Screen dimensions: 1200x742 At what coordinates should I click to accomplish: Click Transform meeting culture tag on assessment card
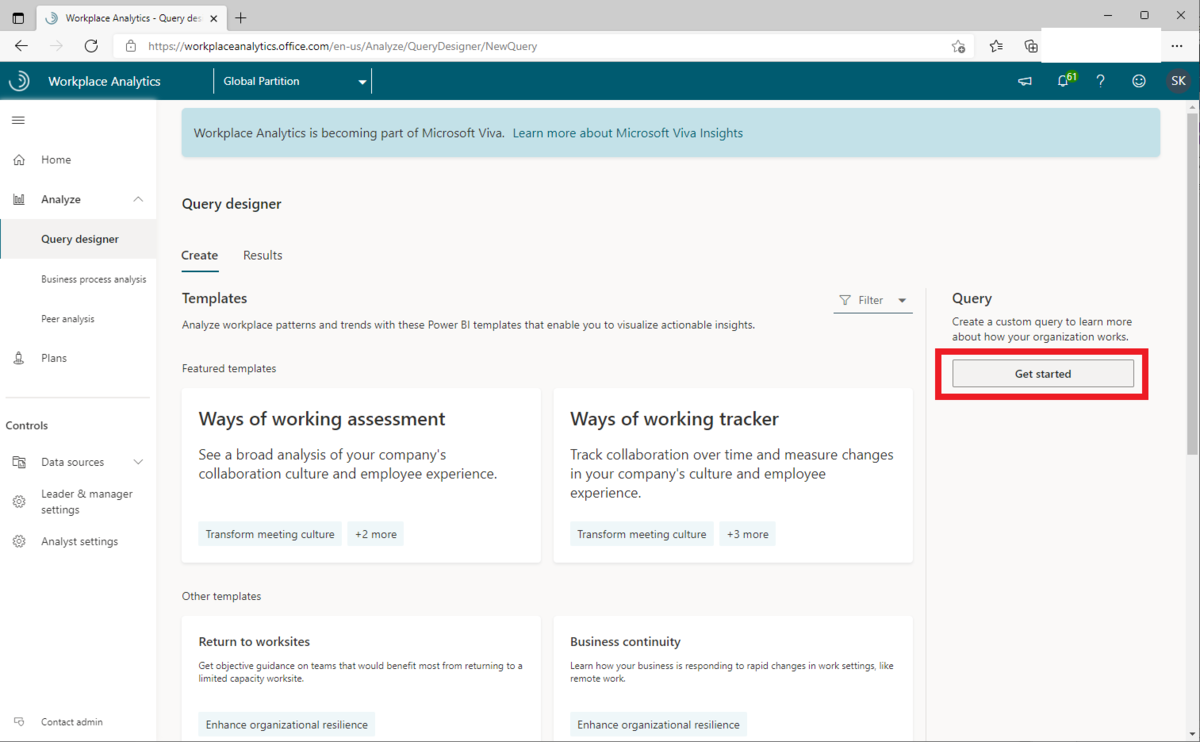click(270, 534)
